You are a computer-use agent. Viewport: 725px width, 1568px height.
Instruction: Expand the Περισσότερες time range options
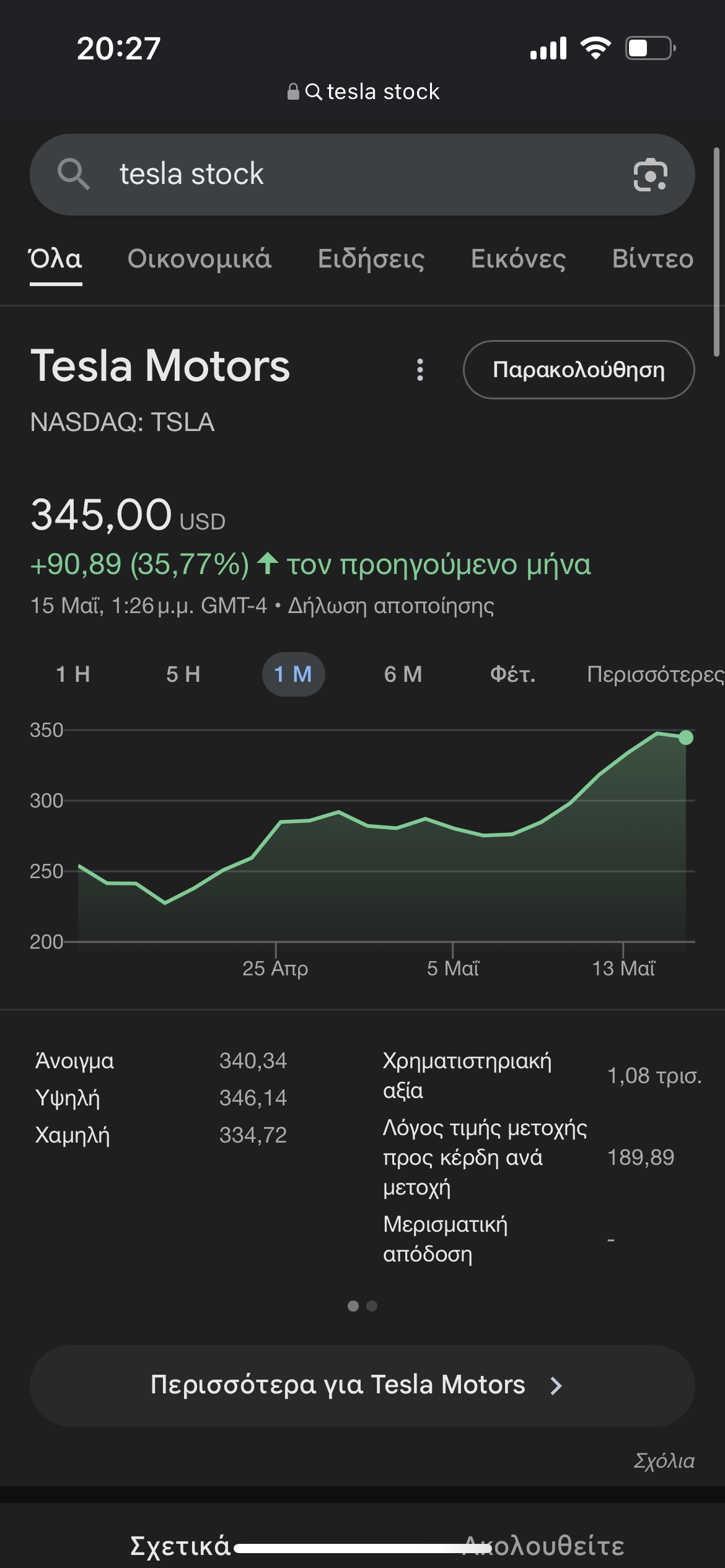coord(655,674)
